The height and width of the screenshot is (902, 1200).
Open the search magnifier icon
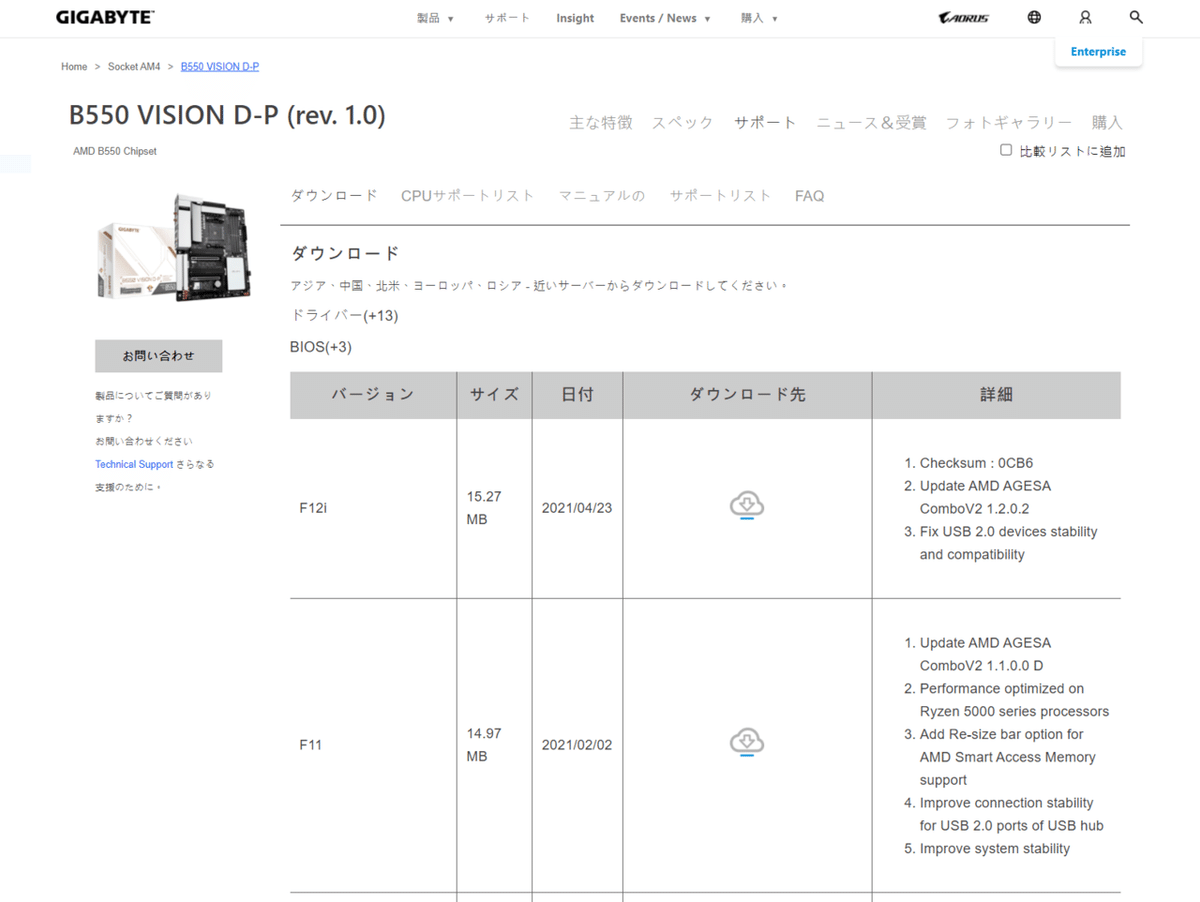[1136, 17]
